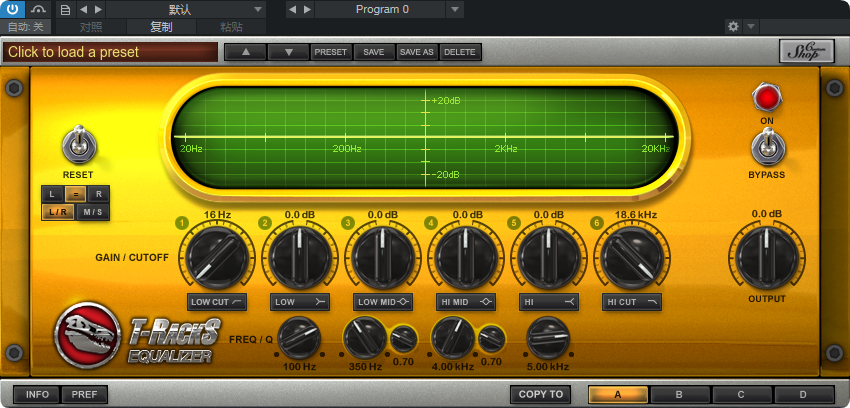Select previous program before Program 0

coord(292,9)
